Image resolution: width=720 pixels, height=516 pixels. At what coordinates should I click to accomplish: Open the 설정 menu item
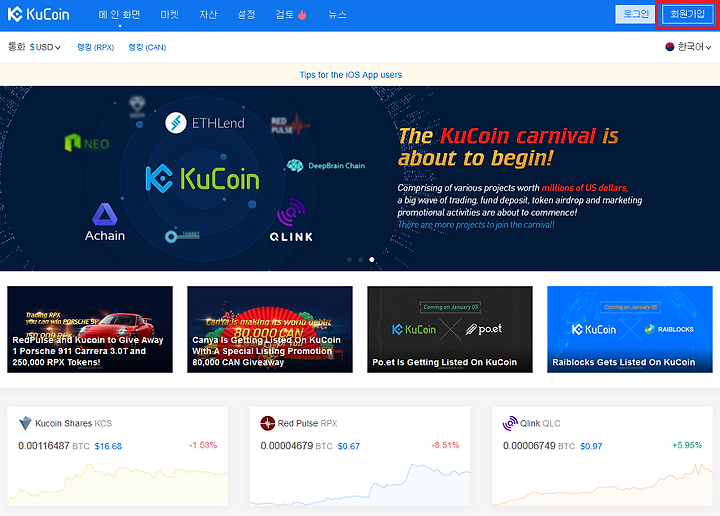(x=246, y=15)
